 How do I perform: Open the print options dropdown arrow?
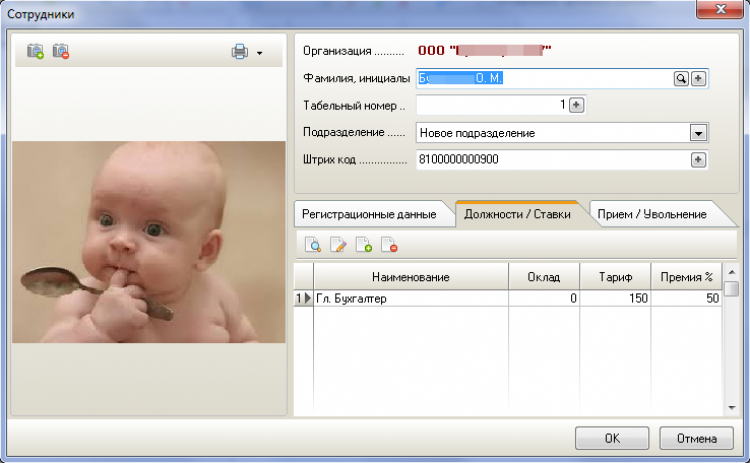pyautogui.click(x=260, y=53)
